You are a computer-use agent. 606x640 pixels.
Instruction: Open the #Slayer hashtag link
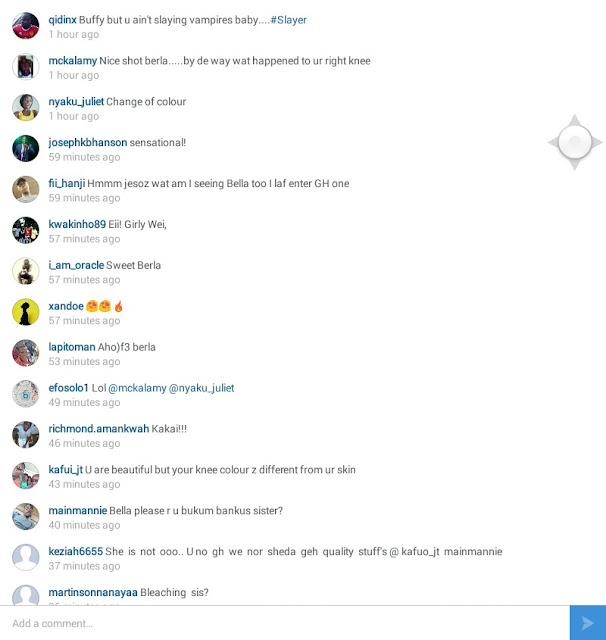(289, 20)
